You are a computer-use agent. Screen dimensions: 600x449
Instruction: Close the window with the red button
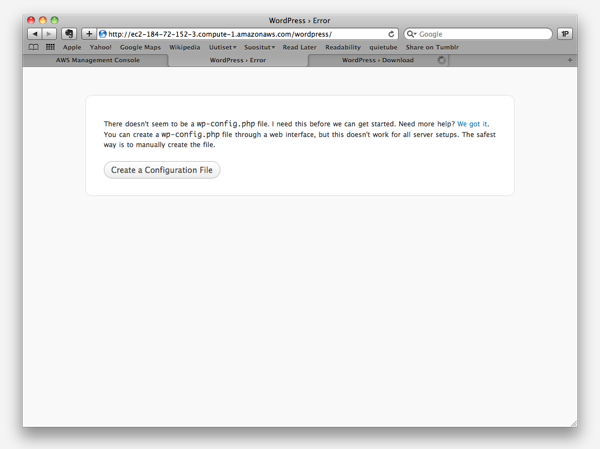[x=31, y=20]
